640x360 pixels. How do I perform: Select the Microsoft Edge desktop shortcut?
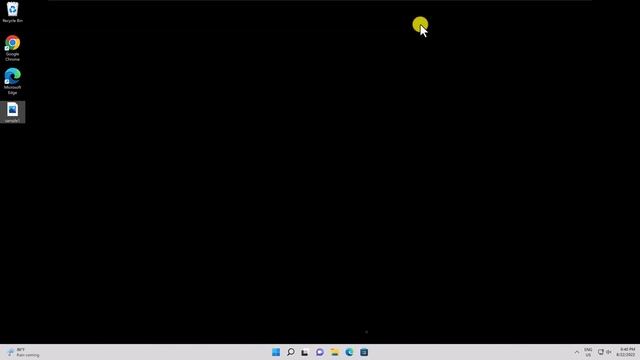(x=12, y=81)
